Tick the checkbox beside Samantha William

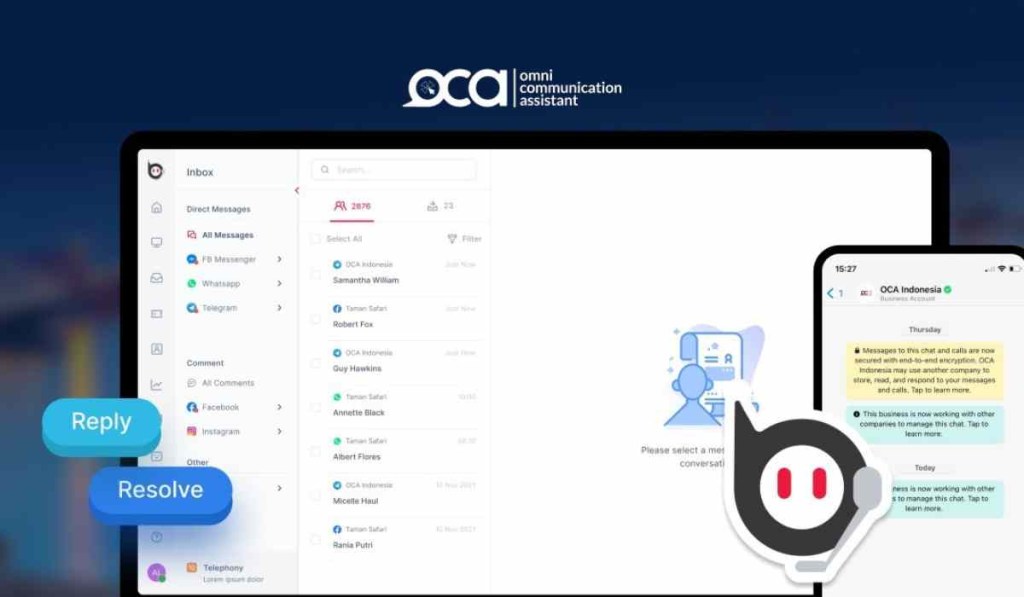pyautogui.click(x=316, y=273)
